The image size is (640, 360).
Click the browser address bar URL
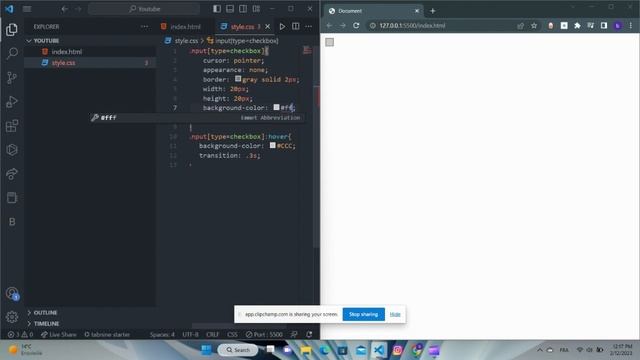coord(412,26)
